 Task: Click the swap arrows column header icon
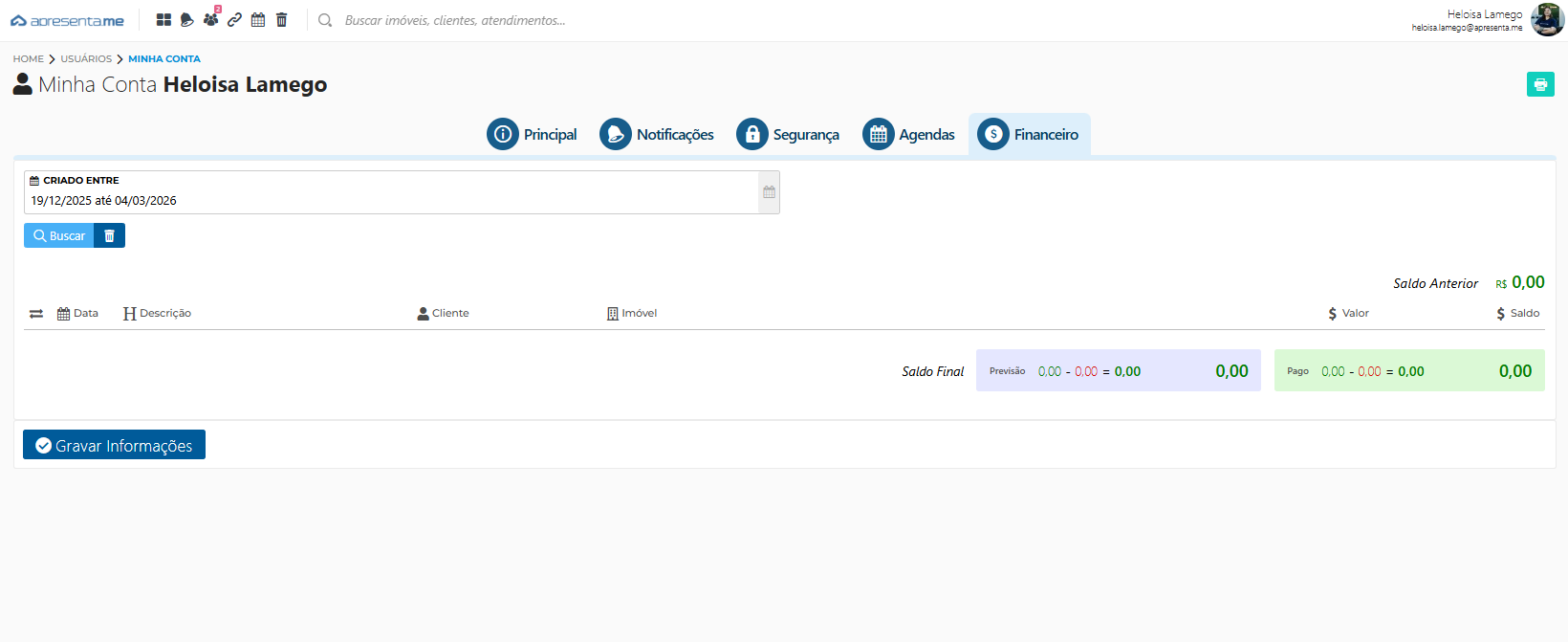point(36,314)
